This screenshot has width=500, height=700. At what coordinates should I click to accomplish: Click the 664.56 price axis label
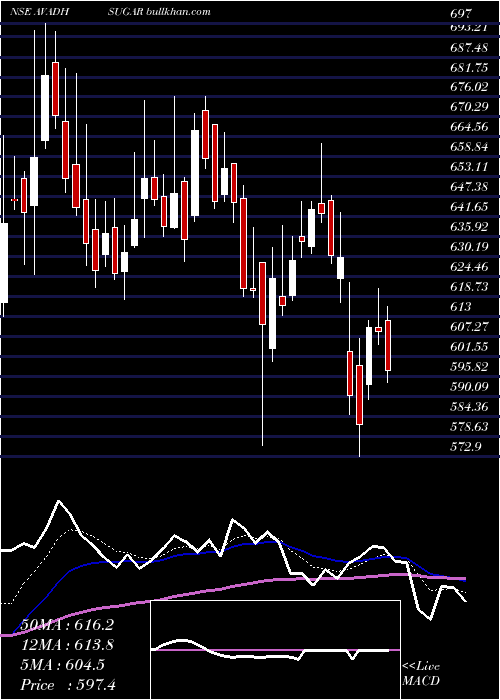point(469,127)
